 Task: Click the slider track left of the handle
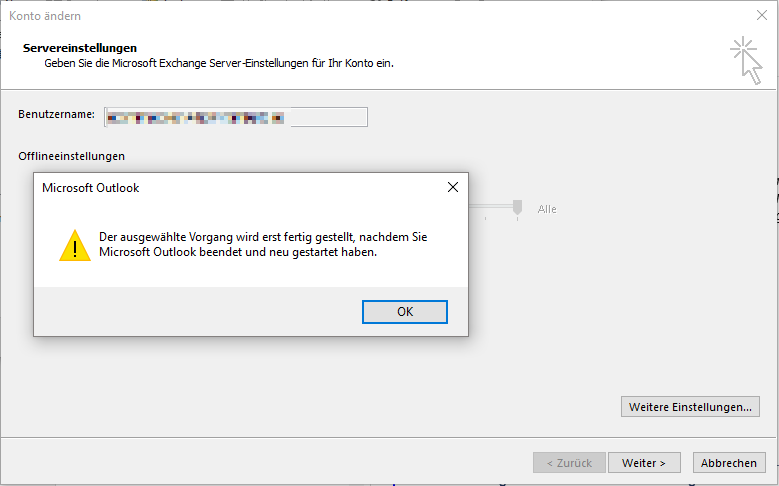click(x=490, y=207)
